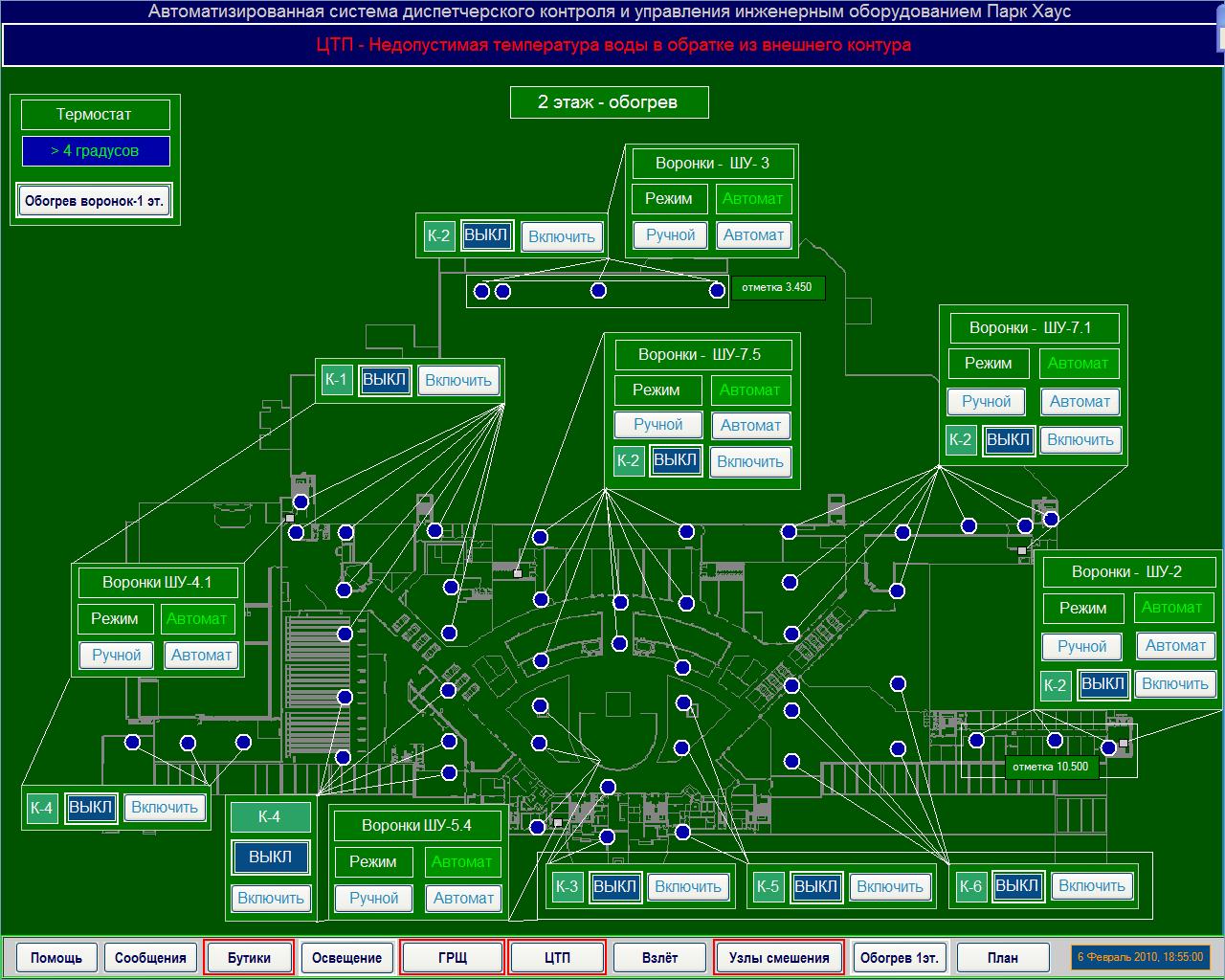This screenshot has height=980, width=1225.
Task: Click the Обогрев воронок-1 эт. button
Action: [94, 202]
